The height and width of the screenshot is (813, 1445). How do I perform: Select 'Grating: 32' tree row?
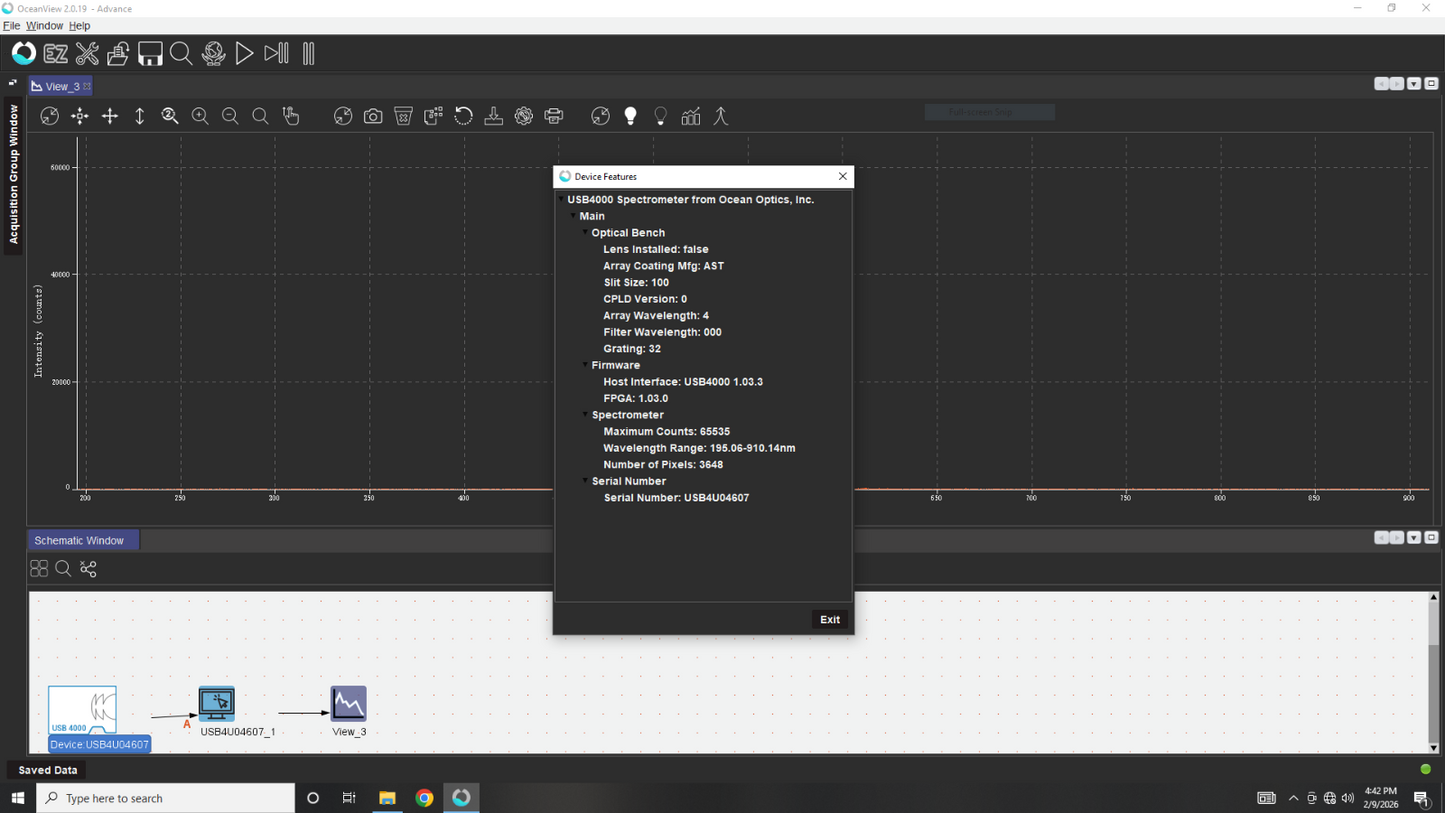632,349
